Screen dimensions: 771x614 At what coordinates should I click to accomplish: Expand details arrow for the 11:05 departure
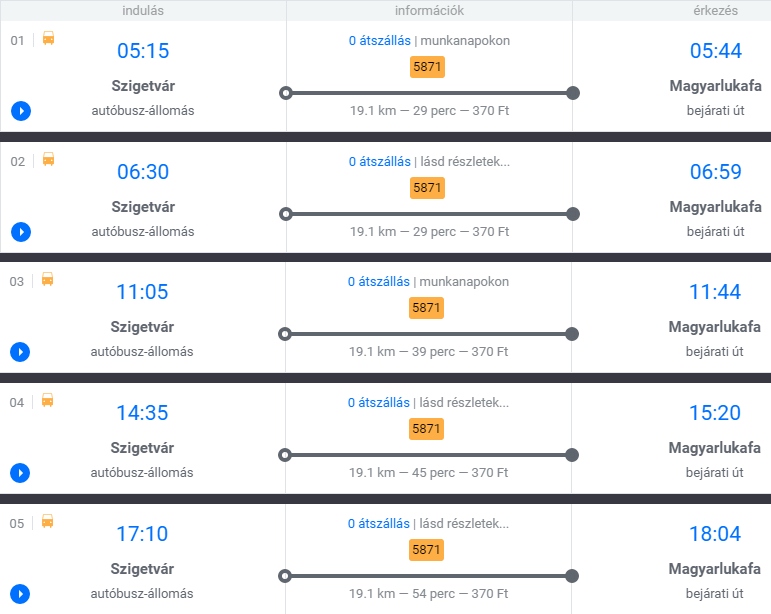pyautogui.click(x=21, y=352)
